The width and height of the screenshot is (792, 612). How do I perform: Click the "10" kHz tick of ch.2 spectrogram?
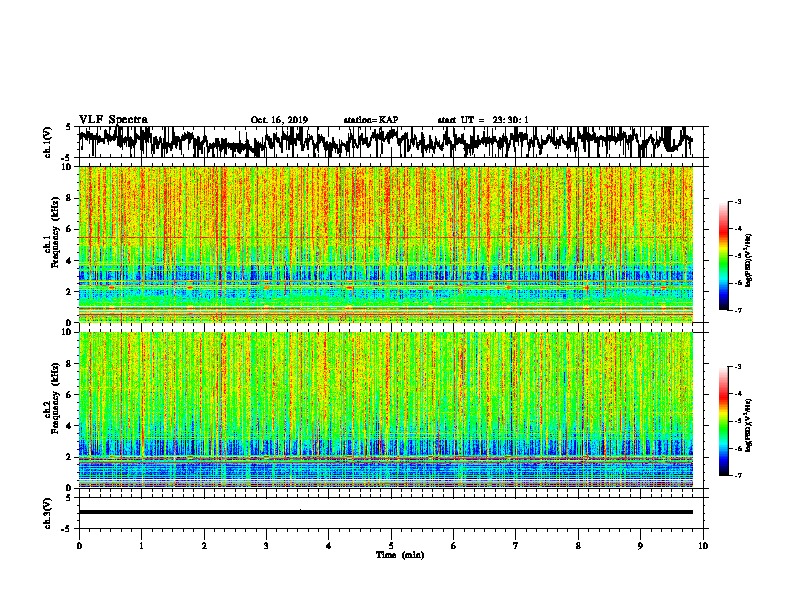pyautogui.click(x=68, y=332)
